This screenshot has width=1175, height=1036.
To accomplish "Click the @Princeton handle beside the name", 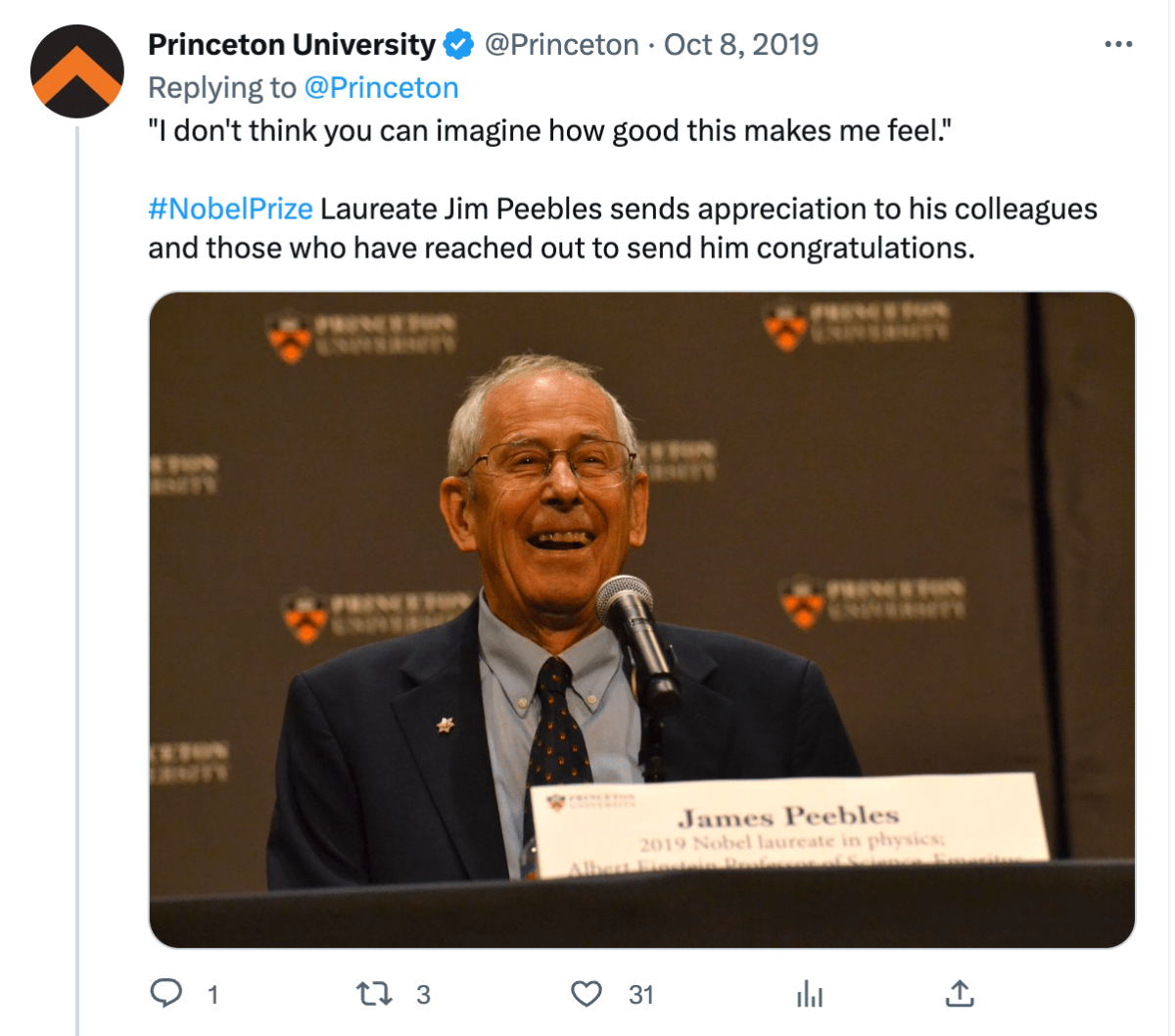I will 561,45.
